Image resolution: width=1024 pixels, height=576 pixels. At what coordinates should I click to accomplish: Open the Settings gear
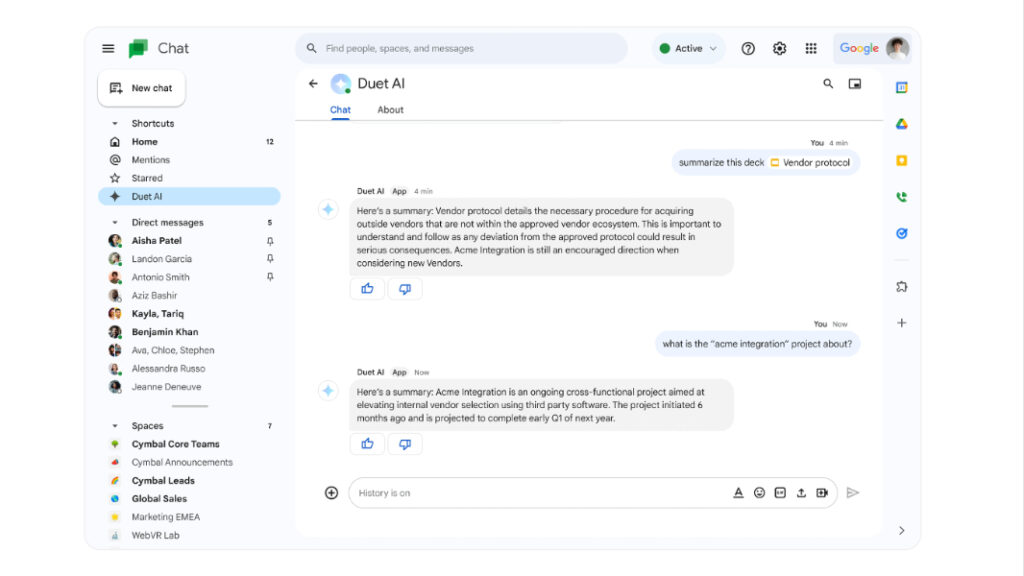(x=779, y=48)
